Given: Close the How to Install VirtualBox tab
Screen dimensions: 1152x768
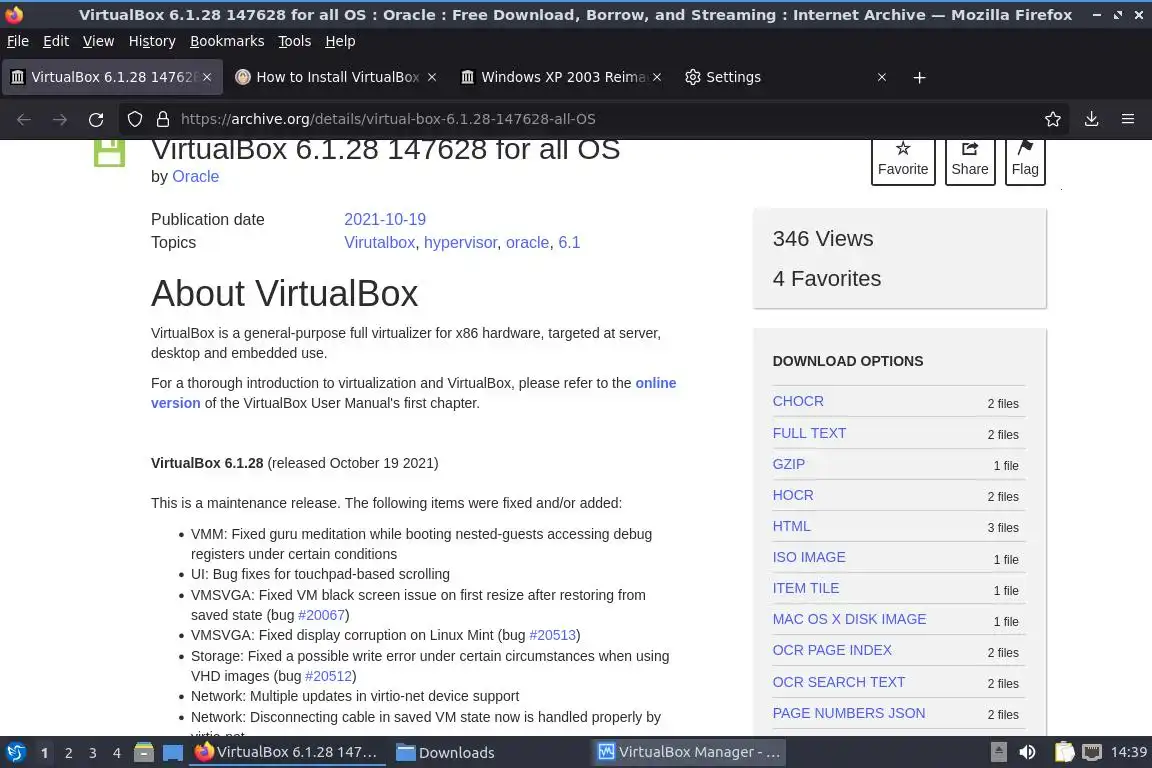Looking at the screenshot, I should (x=432, y=77).
